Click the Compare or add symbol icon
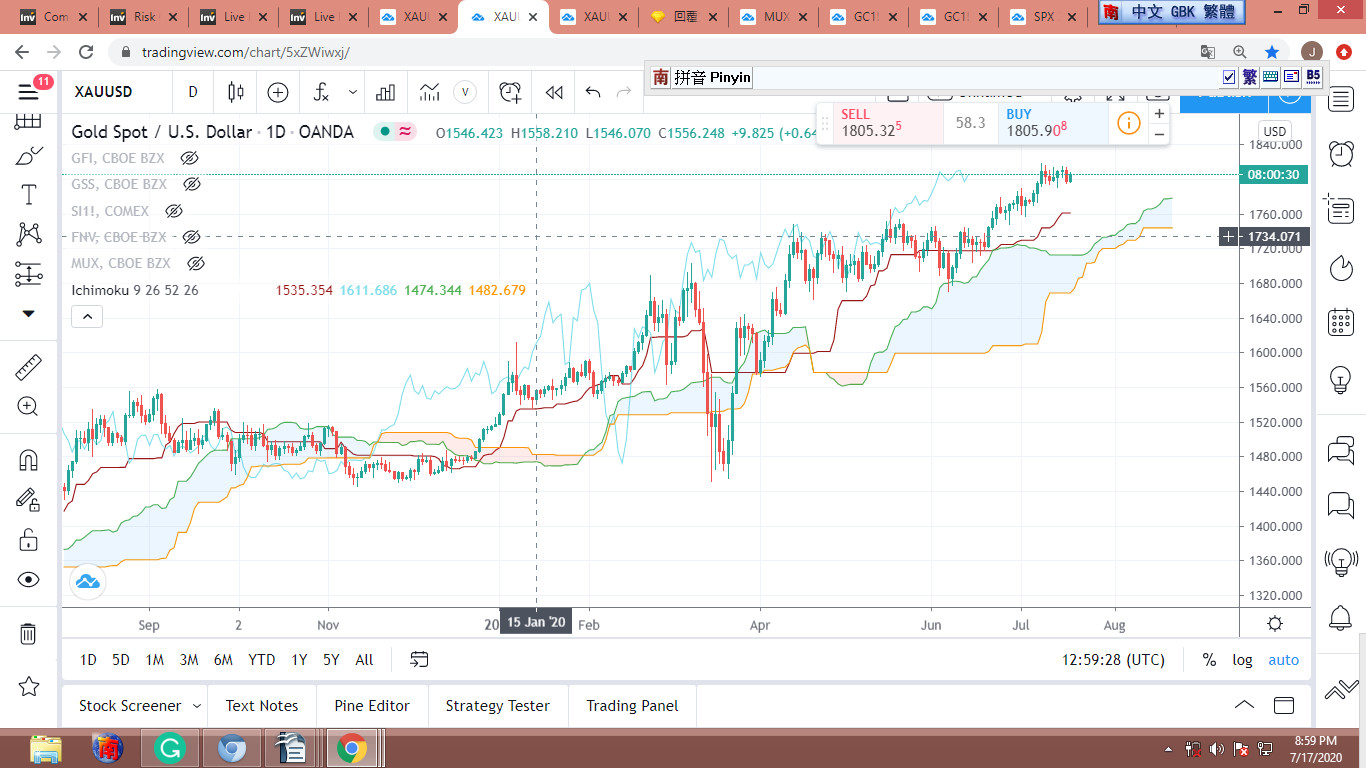The height and width of the screenshot is (768, 1366). point(278,92)
